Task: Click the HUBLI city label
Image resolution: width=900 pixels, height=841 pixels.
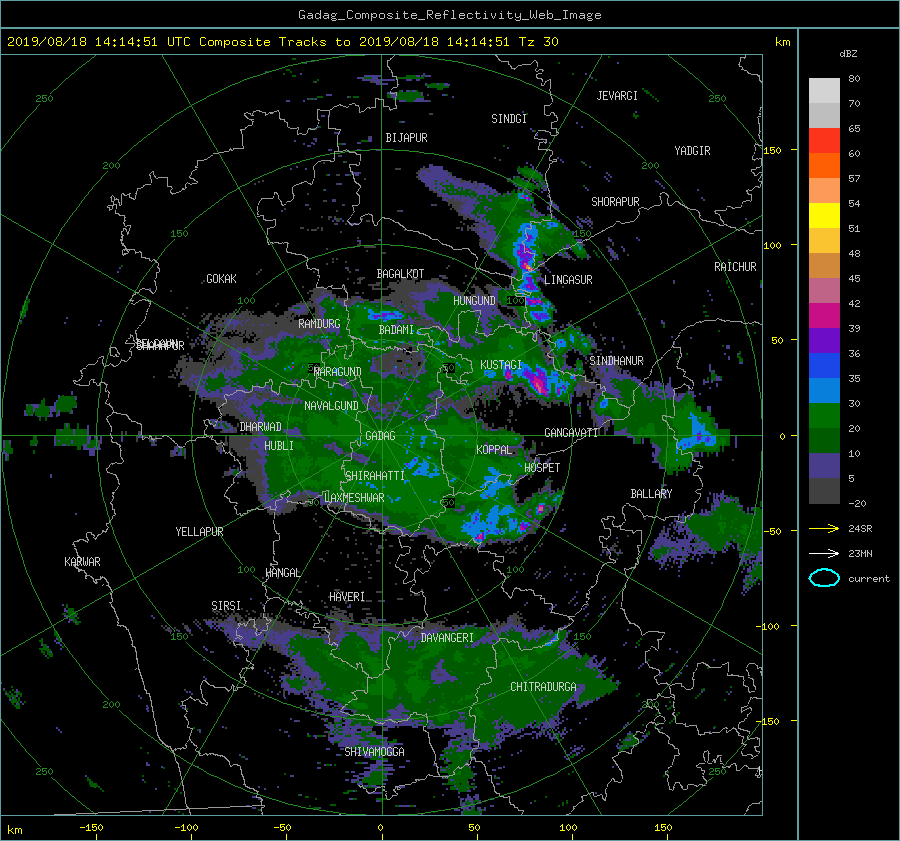Action: (x=279, y=446)
